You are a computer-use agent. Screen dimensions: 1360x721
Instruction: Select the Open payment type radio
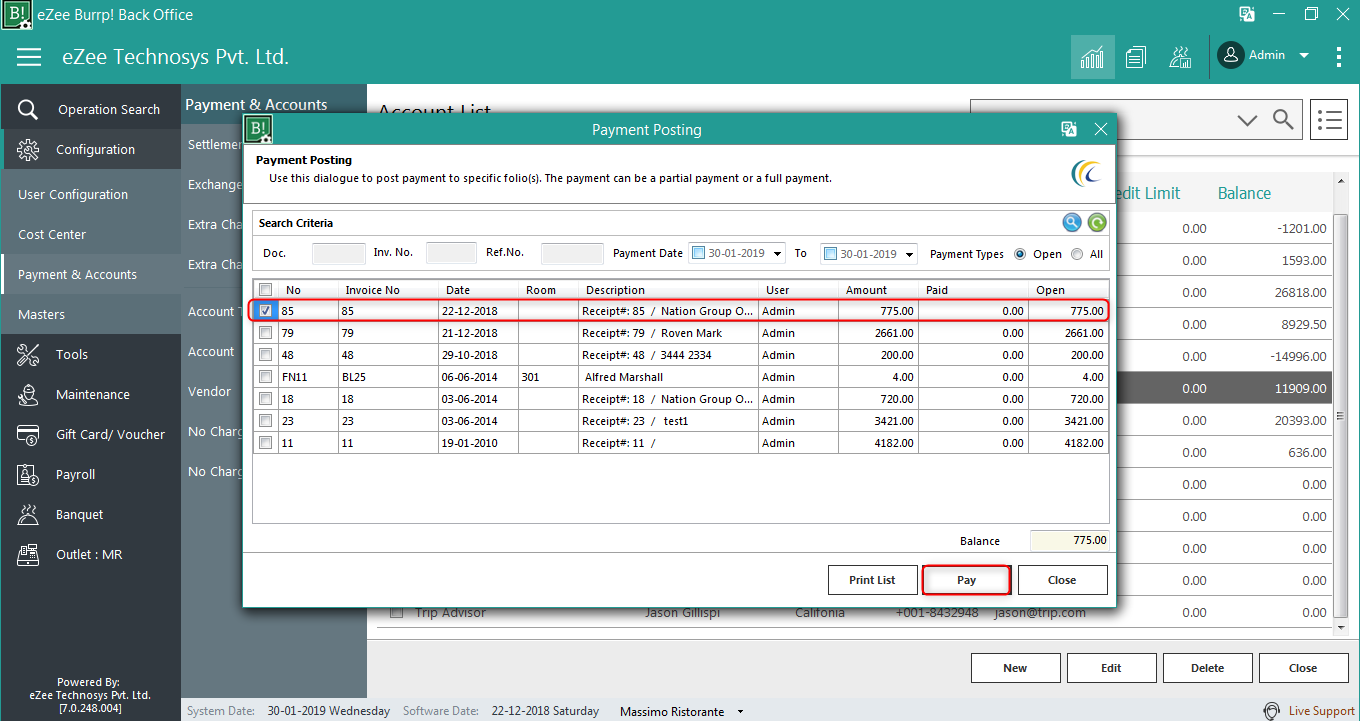(x=1020, y=254)
